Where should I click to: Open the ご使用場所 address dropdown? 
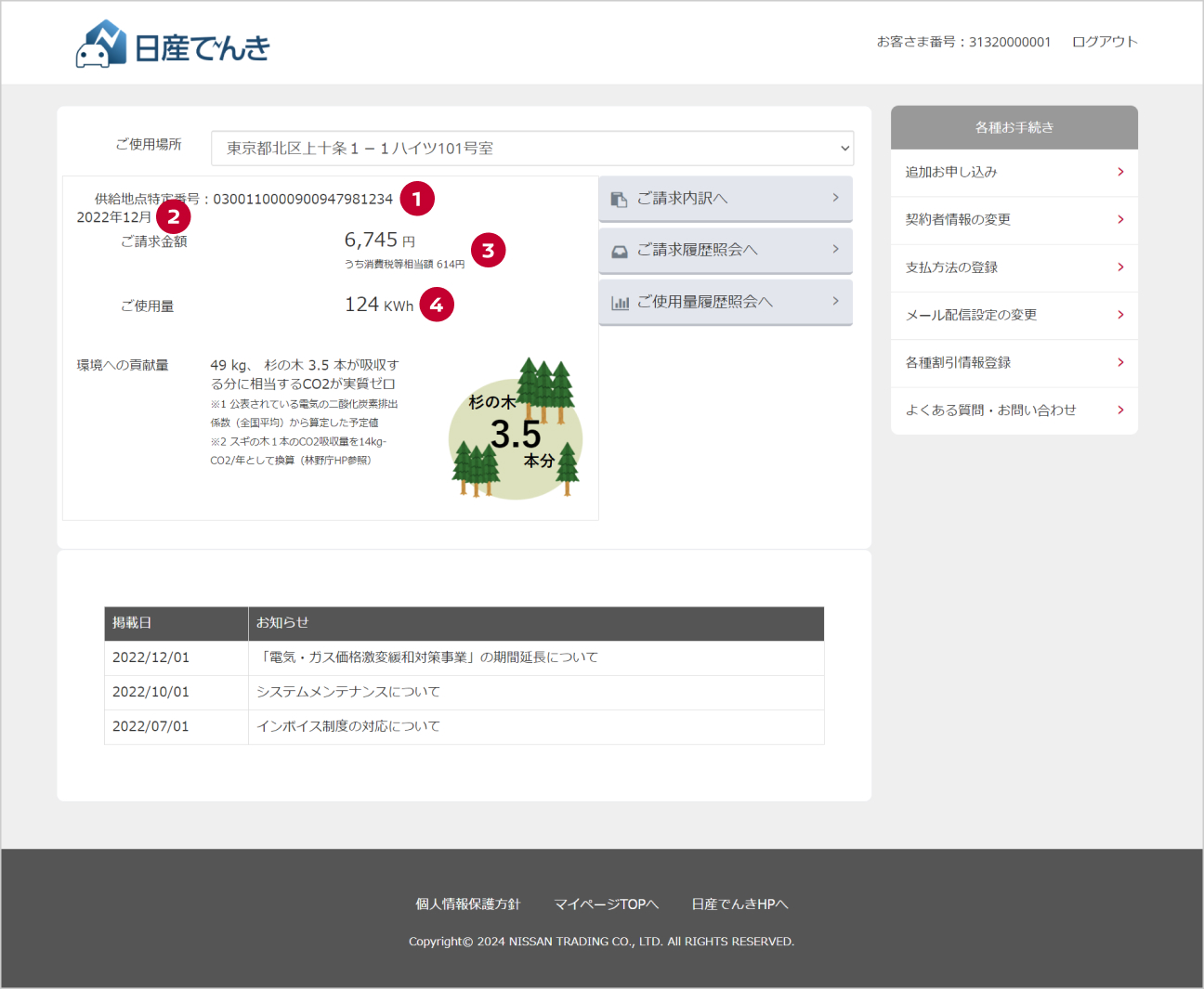click(x=531, y=149)
